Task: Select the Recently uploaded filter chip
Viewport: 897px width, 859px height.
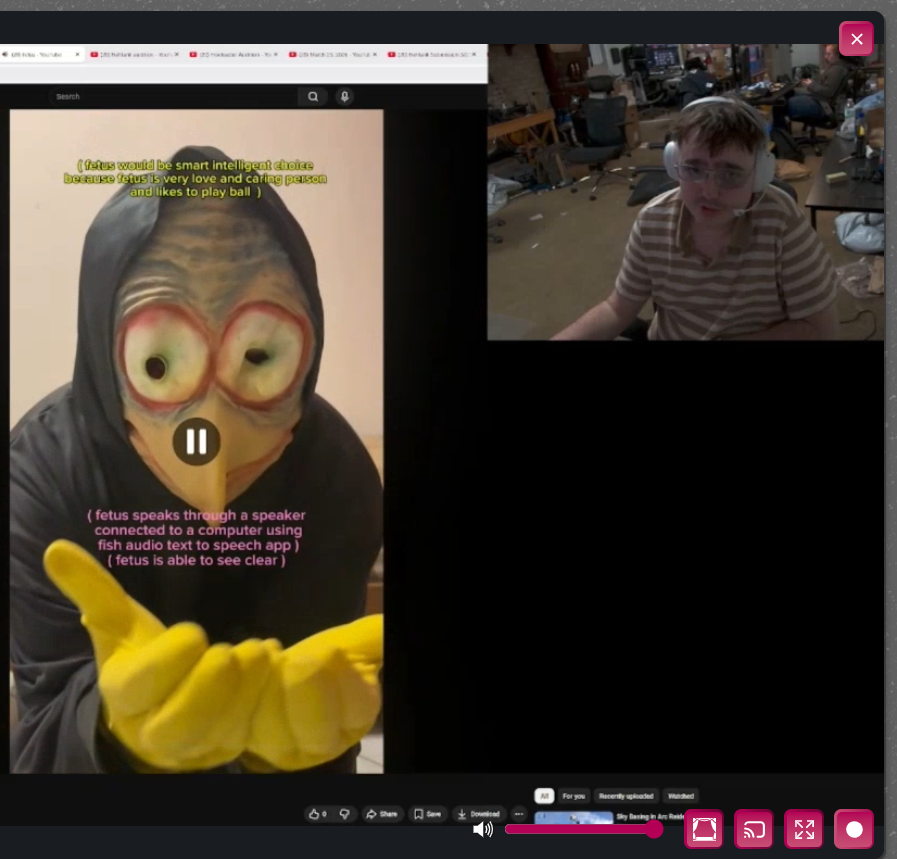Action: click(x=626, y=796)
